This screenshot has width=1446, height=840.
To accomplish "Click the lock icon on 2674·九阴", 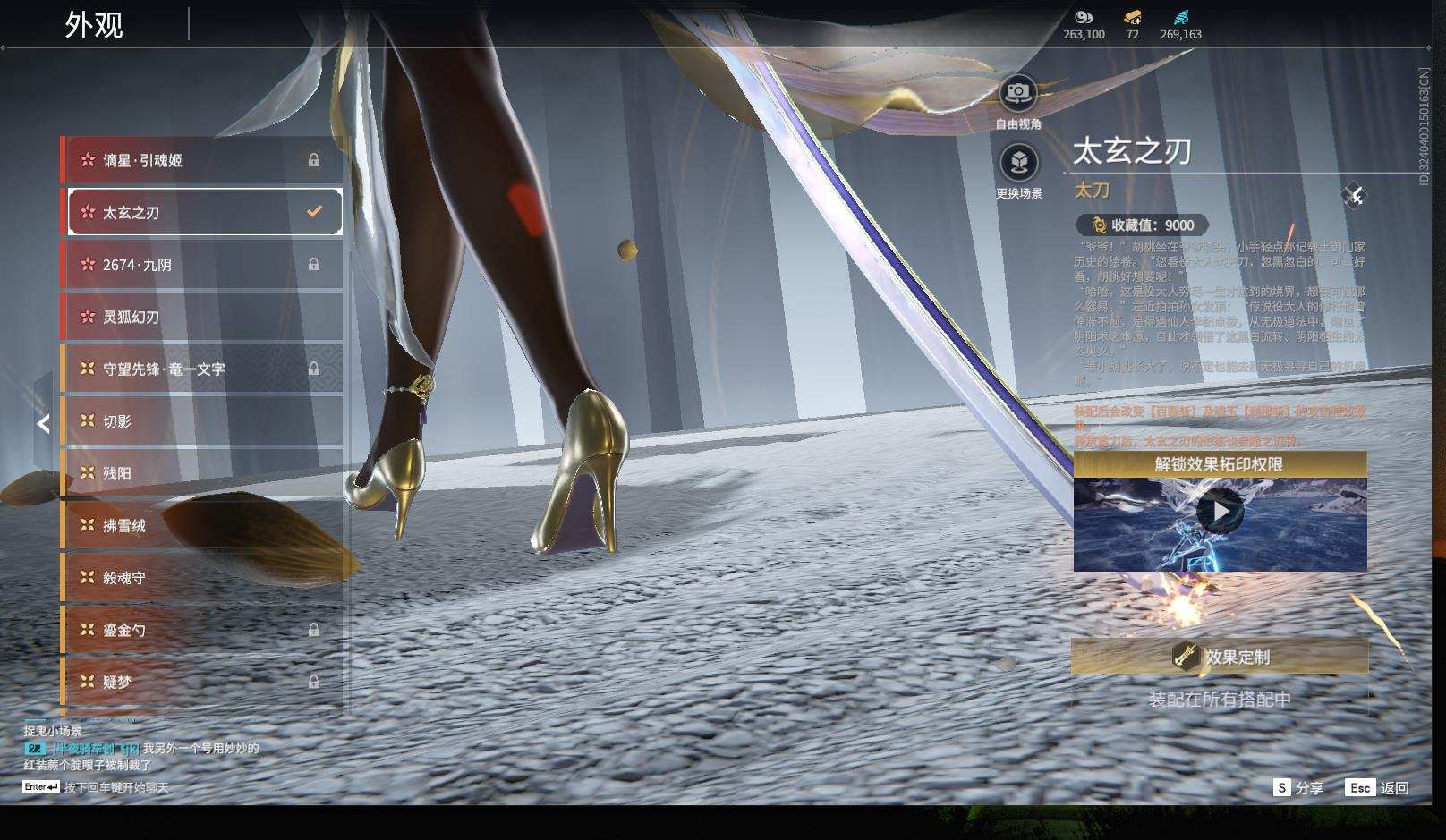I will pyautogui.click(x=314, y=265).
